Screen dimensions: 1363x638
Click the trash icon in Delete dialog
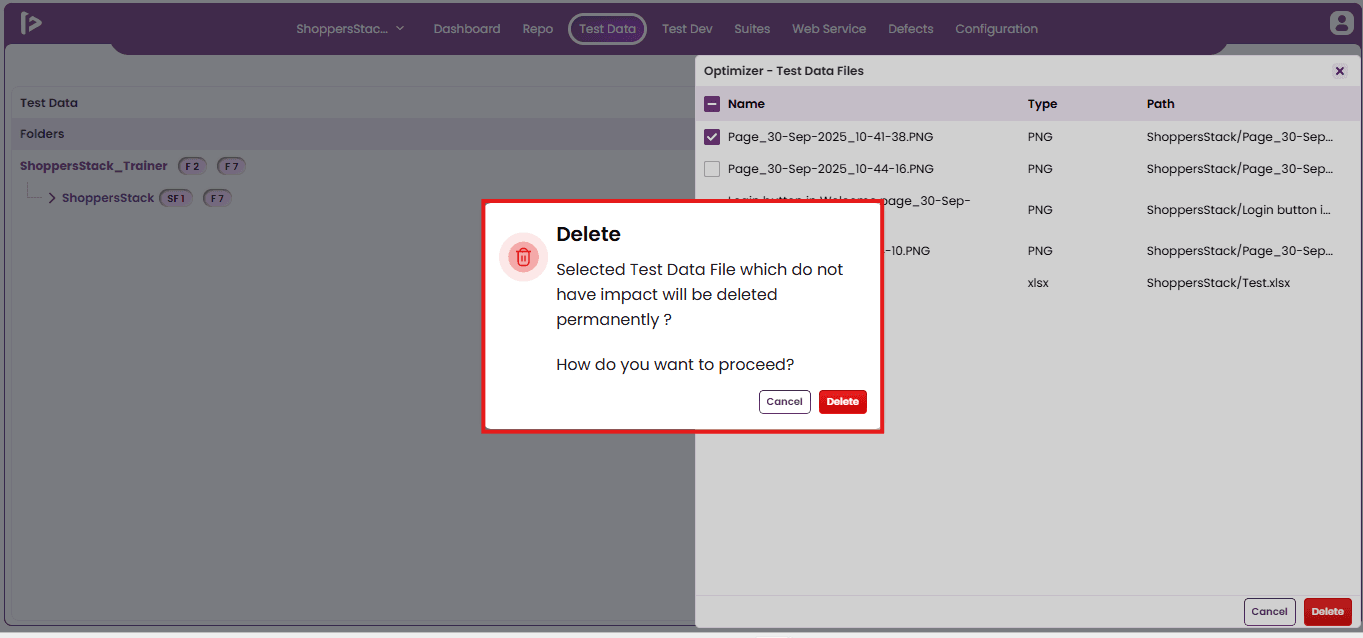(x=523, y=257)
